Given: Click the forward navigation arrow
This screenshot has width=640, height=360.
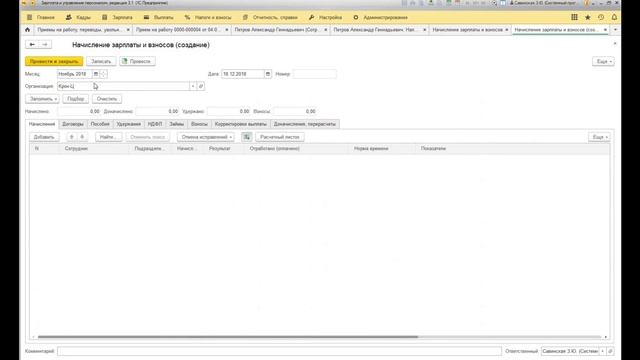Looking at the screenshot, I should [x=45, y=44].
